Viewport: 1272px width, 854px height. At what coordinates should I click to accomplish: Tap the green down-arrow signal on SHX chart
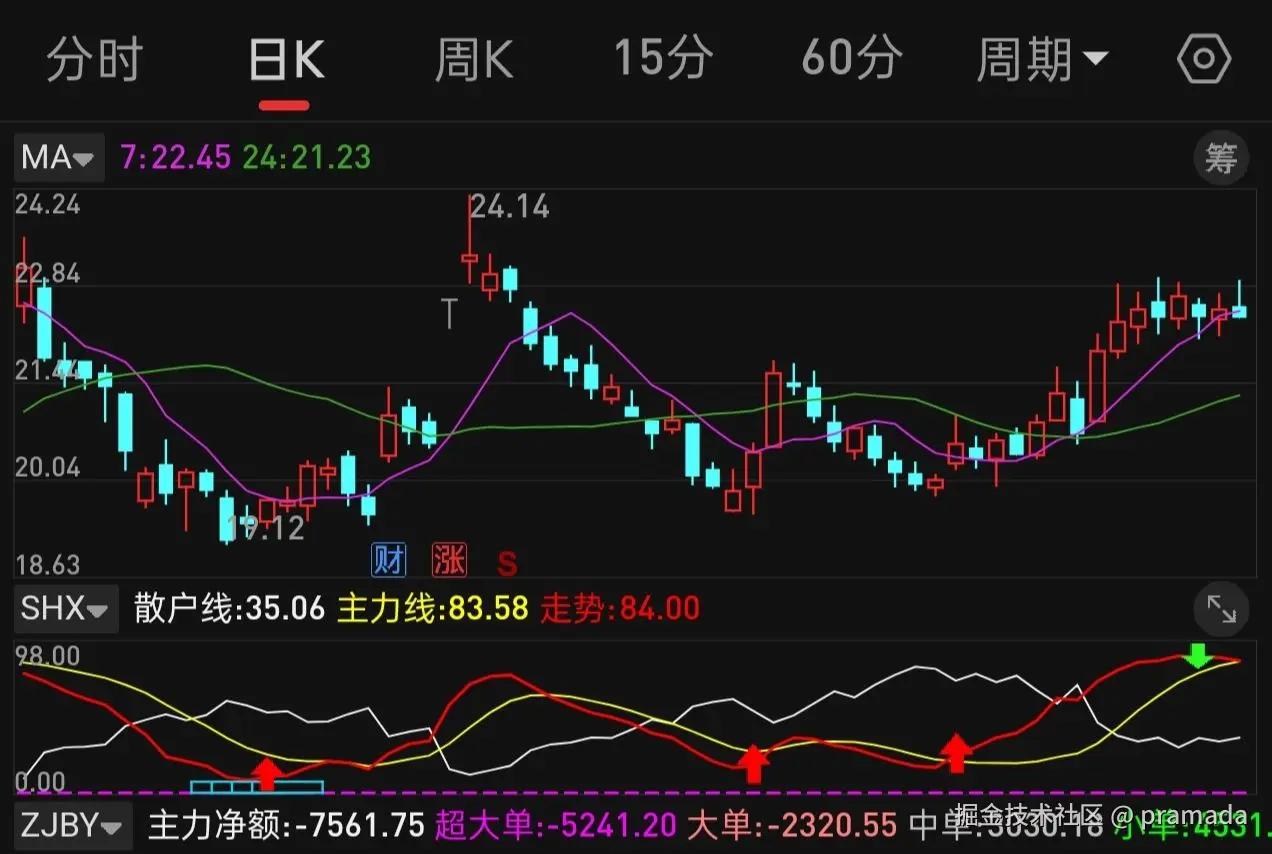[x=1197, y=656]
